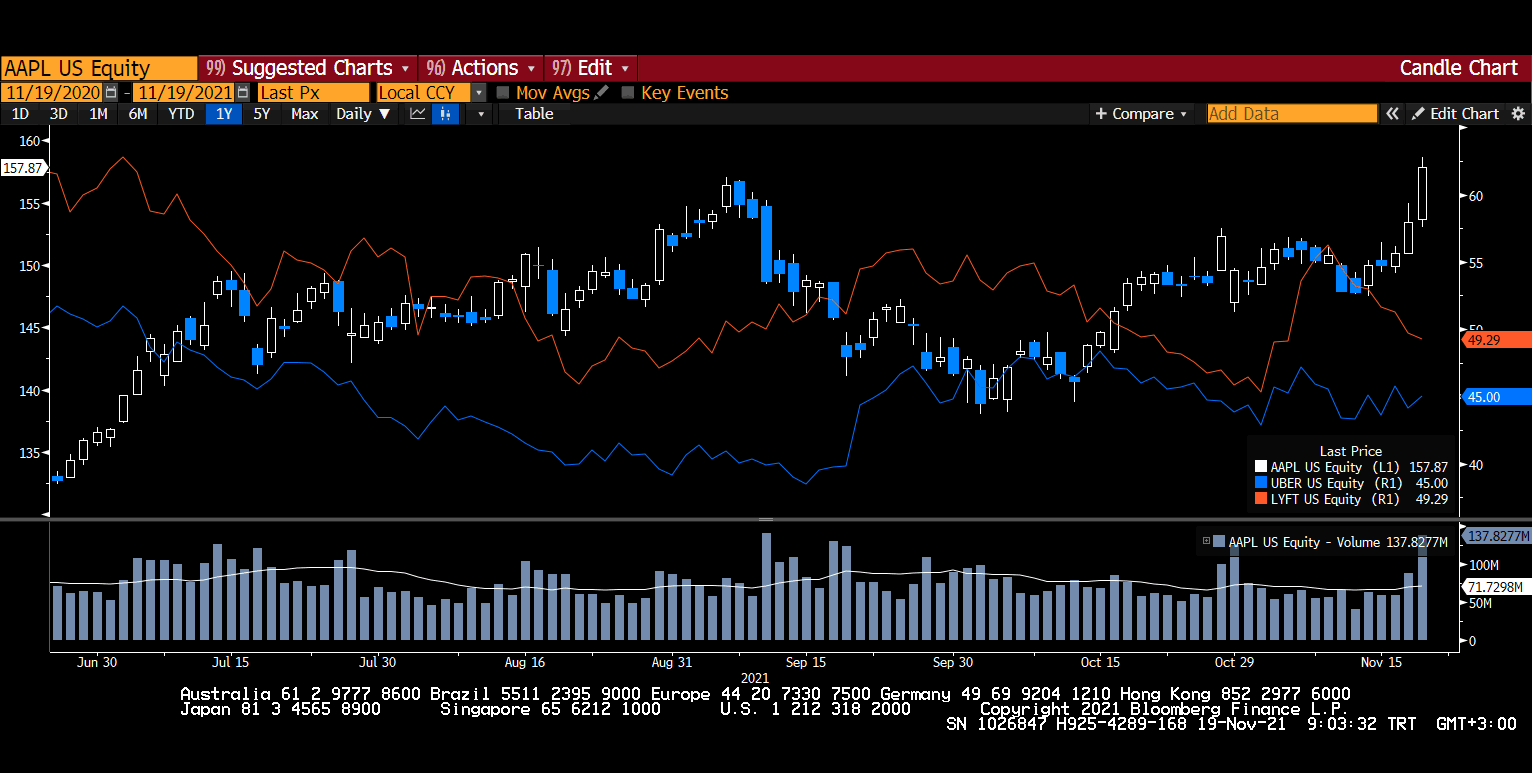Change the Daily periodicity dropdown
1532x773 pixels.
click(363, 114)
